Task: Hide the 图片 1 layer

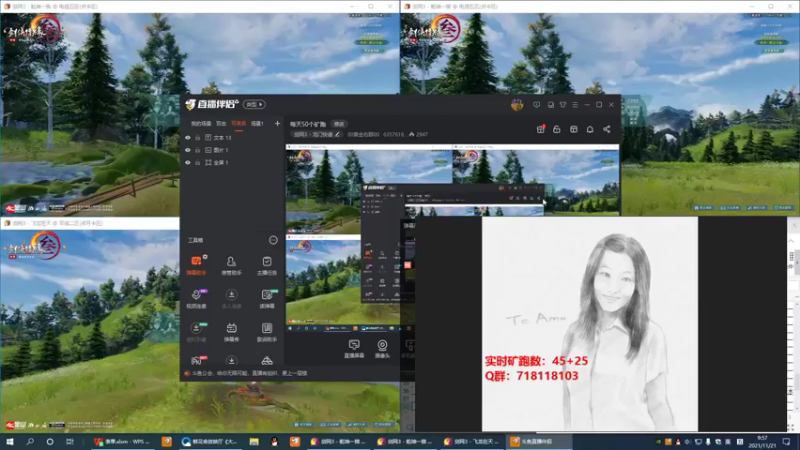Action: (188, 150)
